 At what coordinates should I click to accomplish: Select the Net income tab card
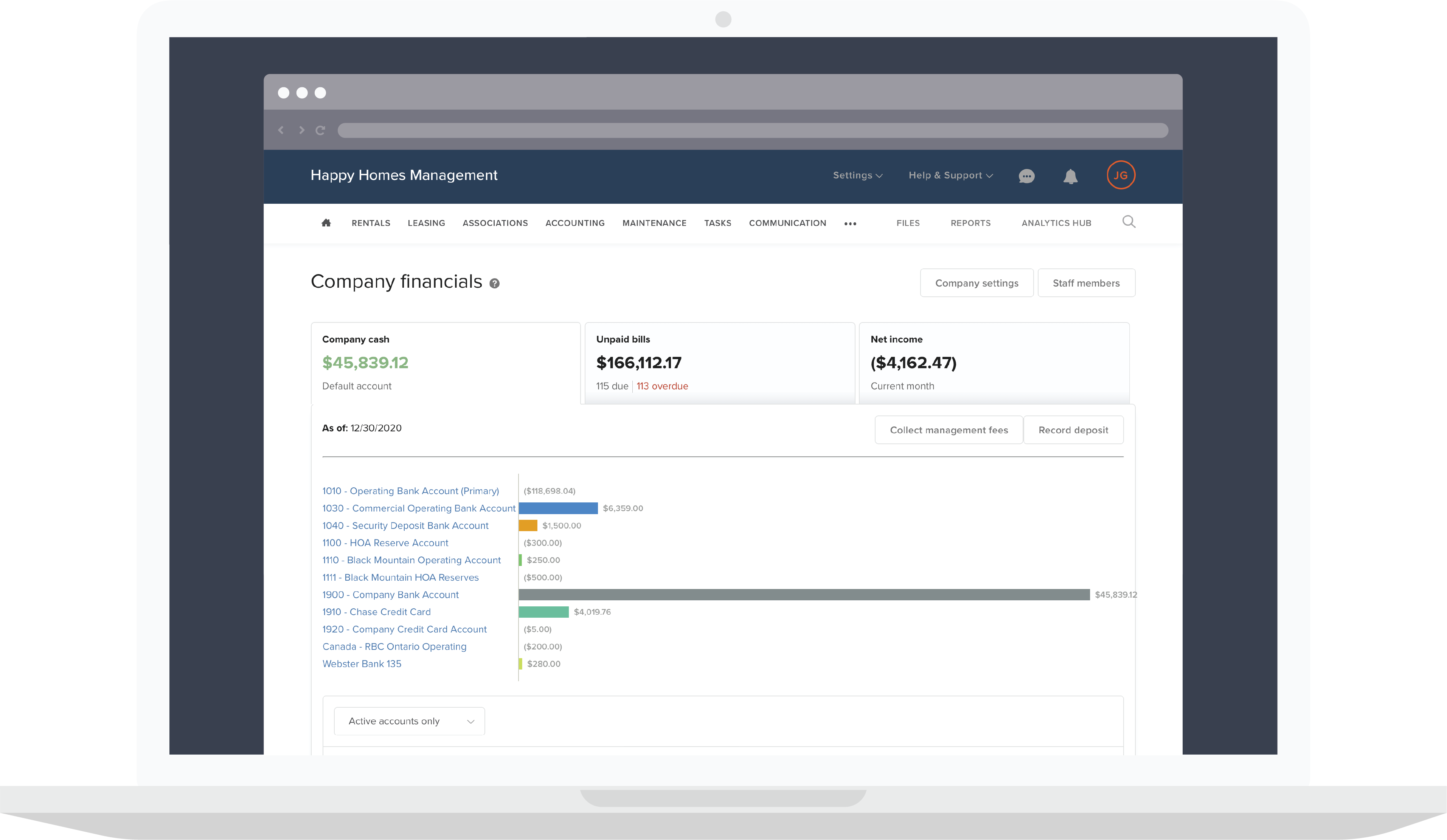tap(994, 363)
